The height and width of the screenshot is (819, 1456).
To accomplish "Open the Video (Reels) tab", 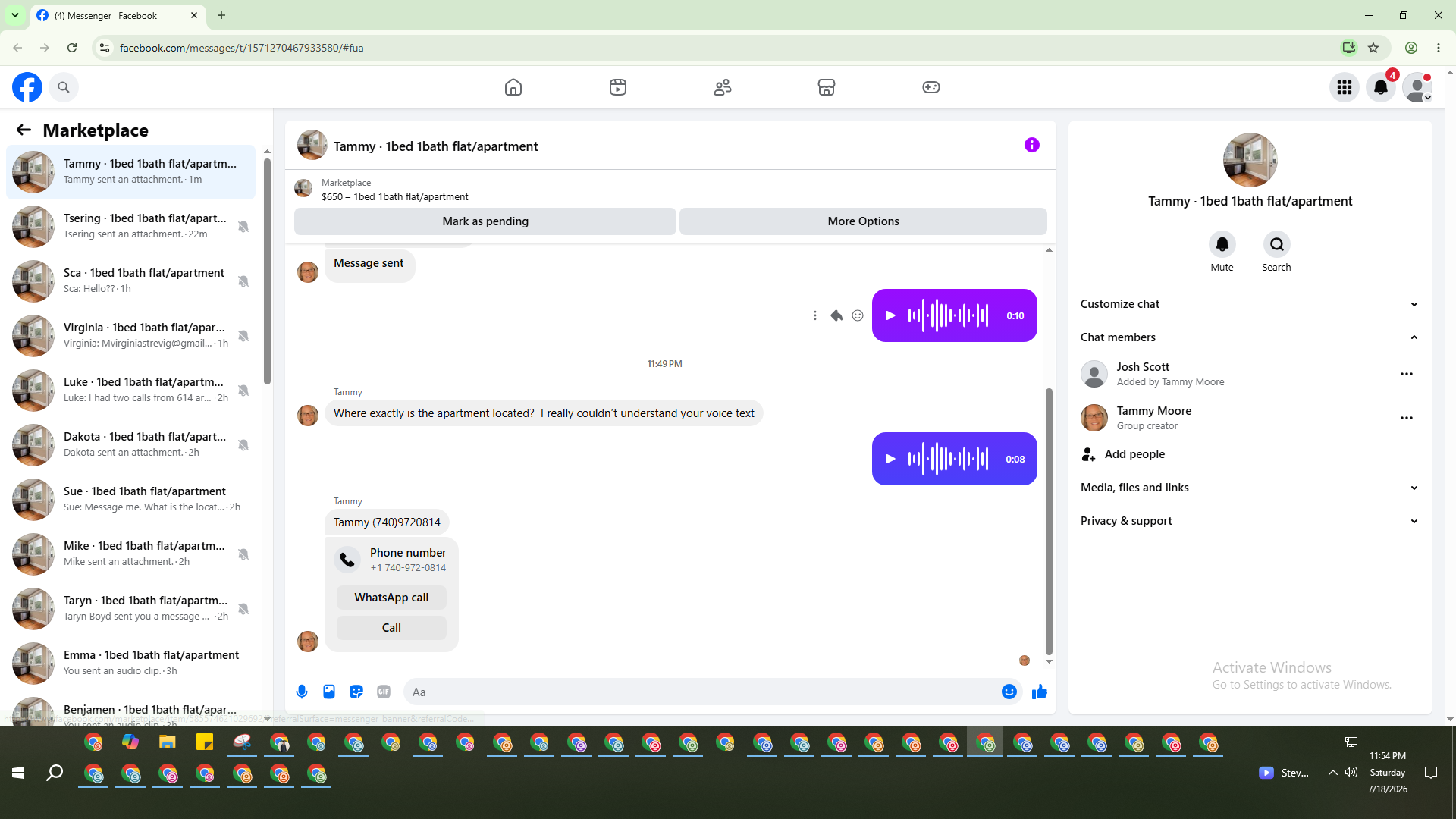I will (618, 87).
